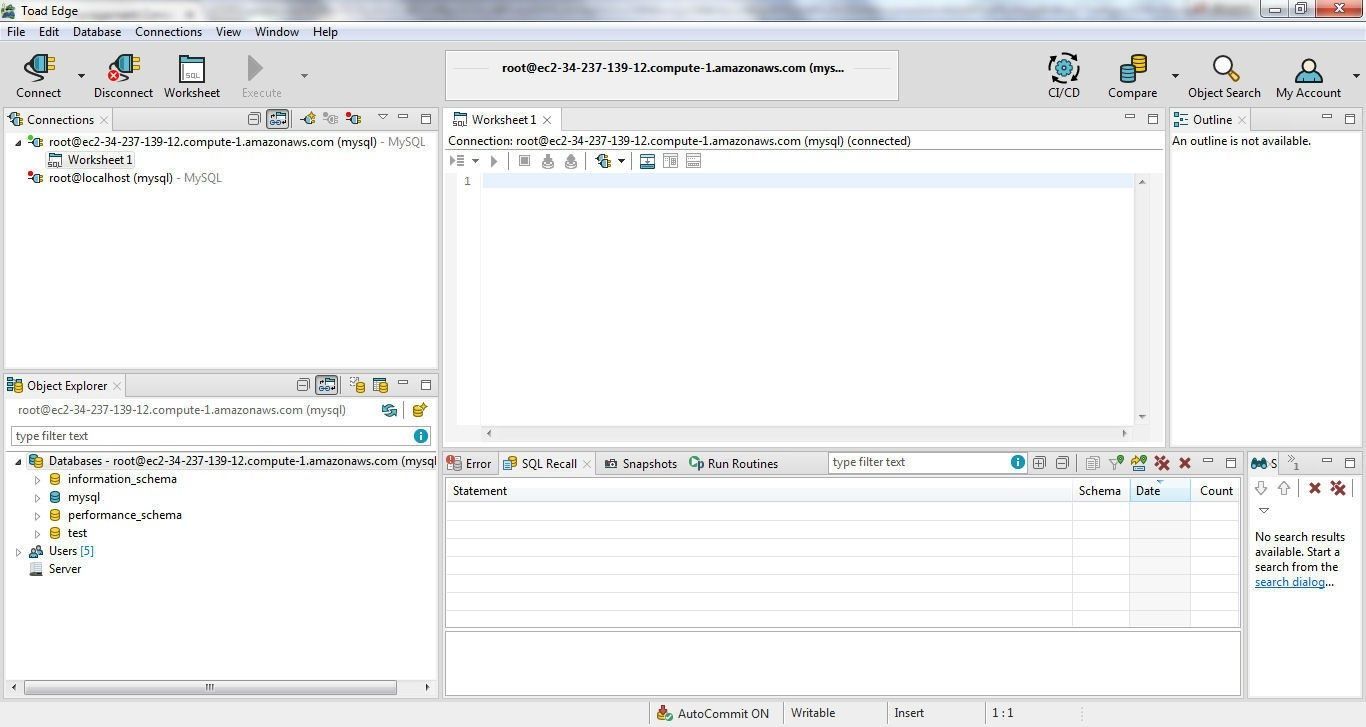The width and height of the screenshot is (1366, 727).
Task: Sort by the Statement column header
Action: [x=759, y=491]
